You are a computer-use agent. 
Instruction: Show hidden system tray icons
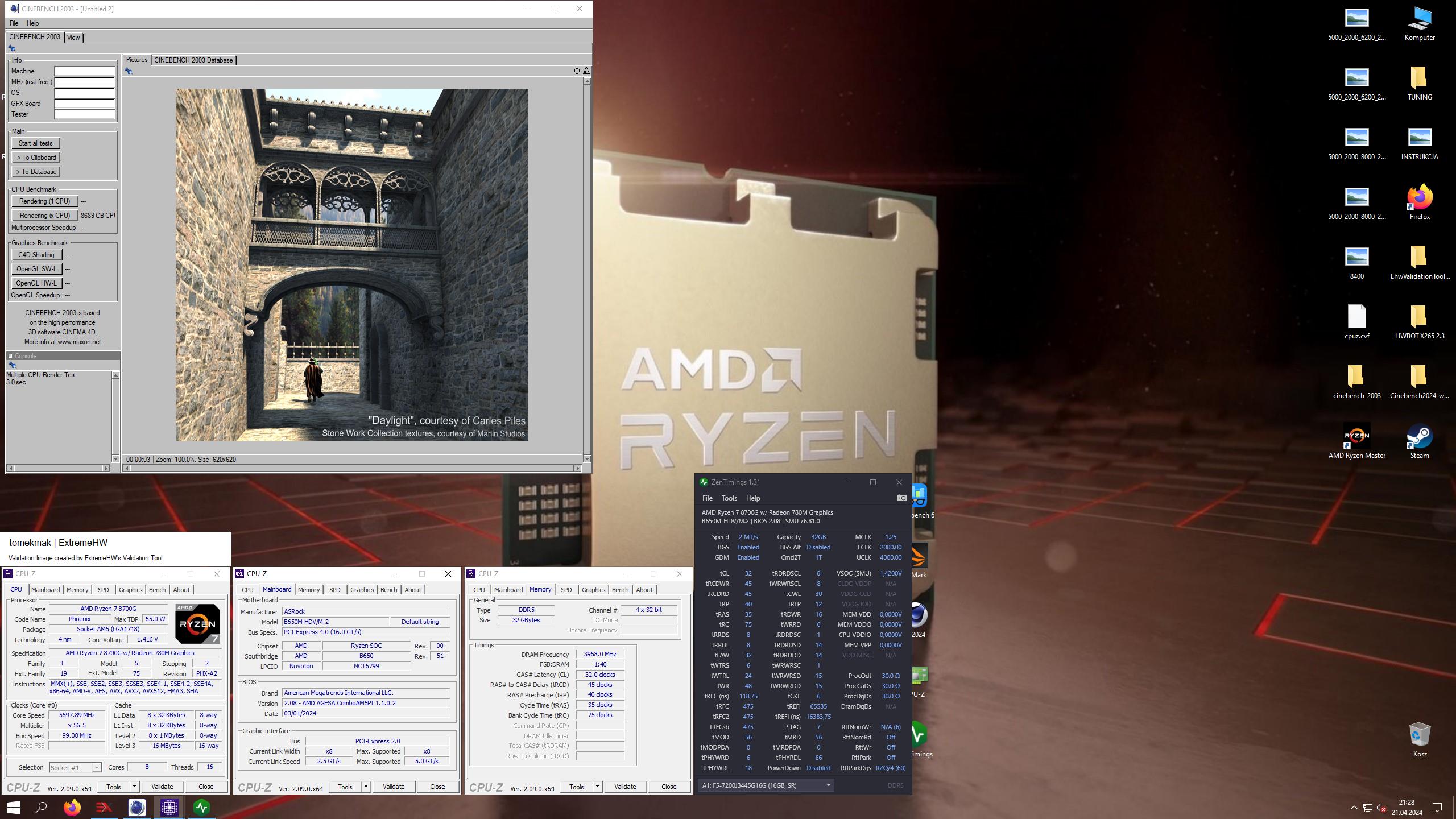pyautogui.click(x=1354, y=808)
